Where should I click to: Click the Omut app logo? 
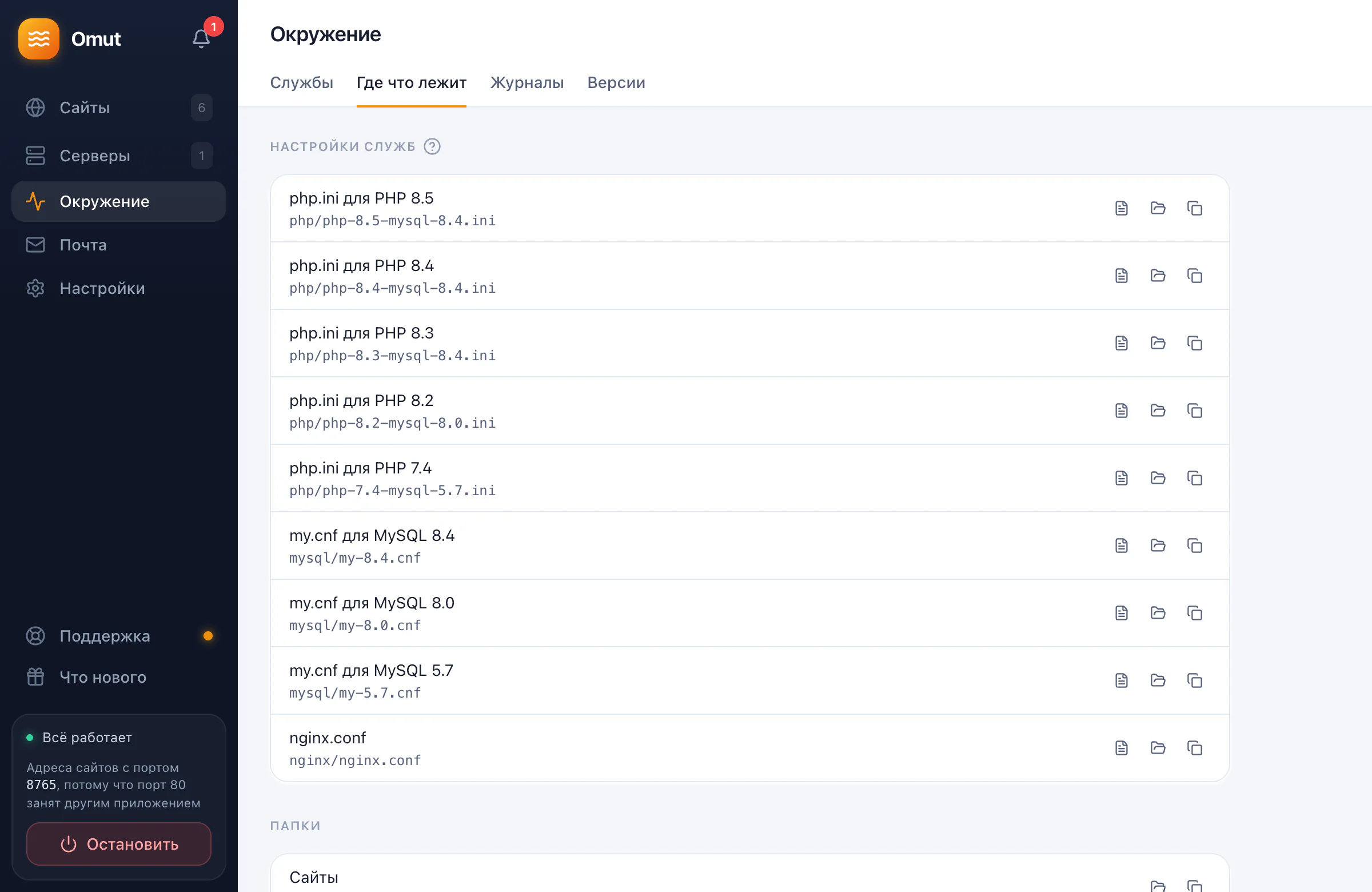39,39
